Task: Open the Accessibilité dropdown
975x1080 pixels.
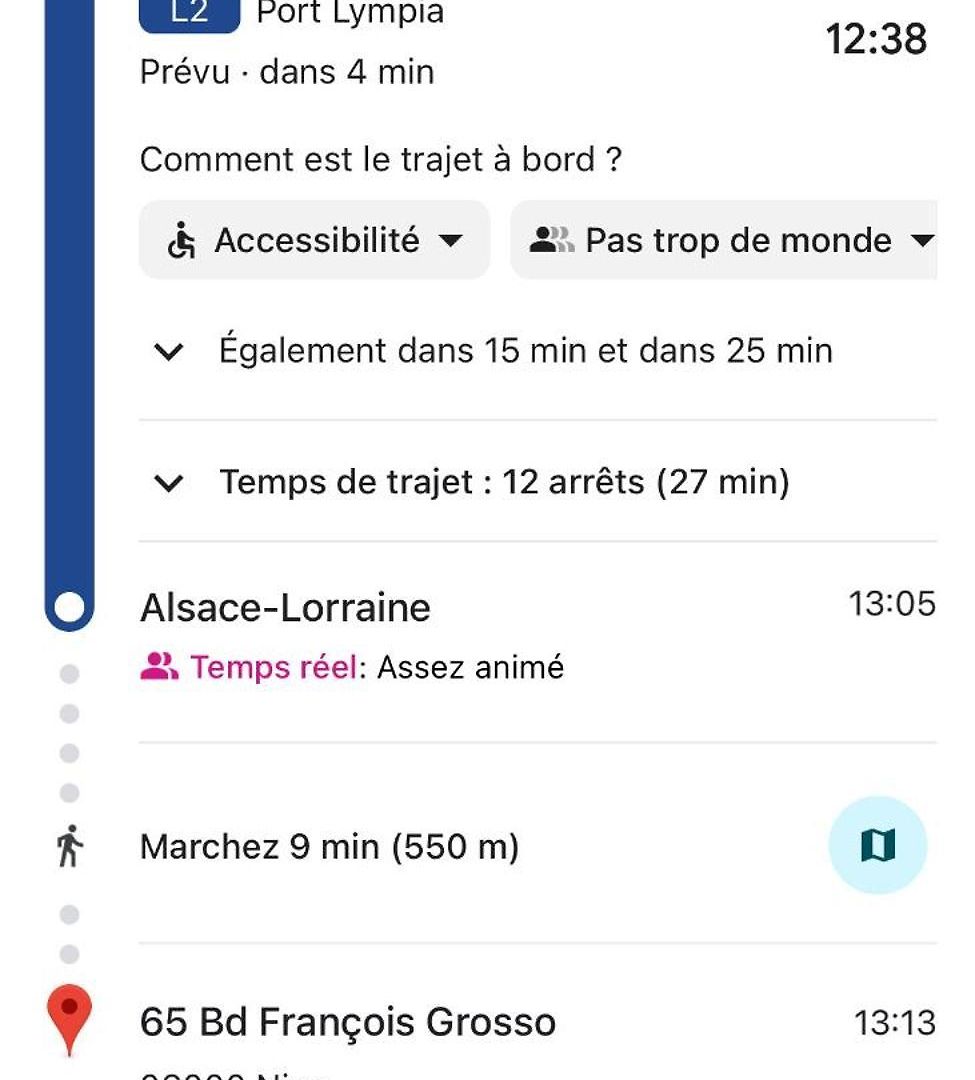Action: pyautogui.click(x=315, y=240)
